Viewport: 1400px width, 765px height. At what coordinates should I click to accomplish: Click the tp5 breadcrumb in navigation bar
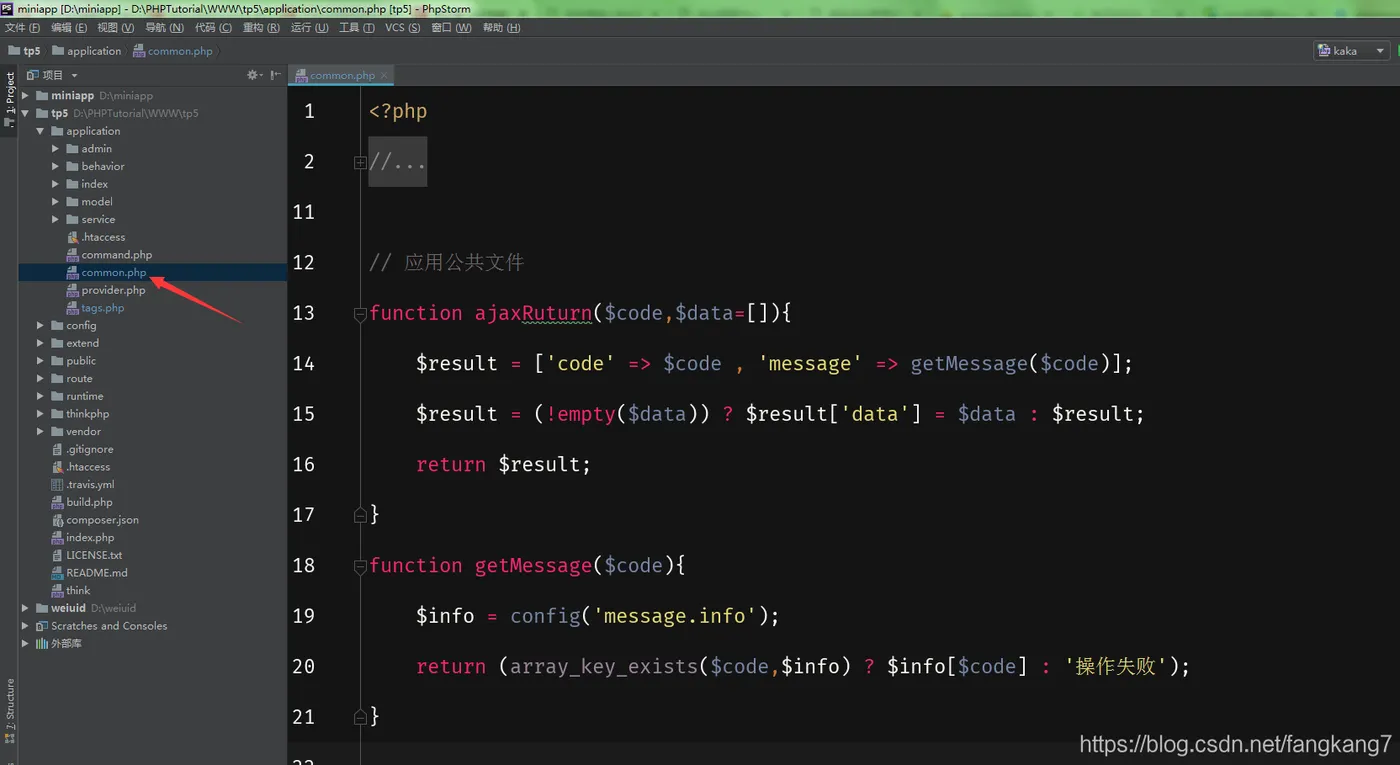coord(25,51)
